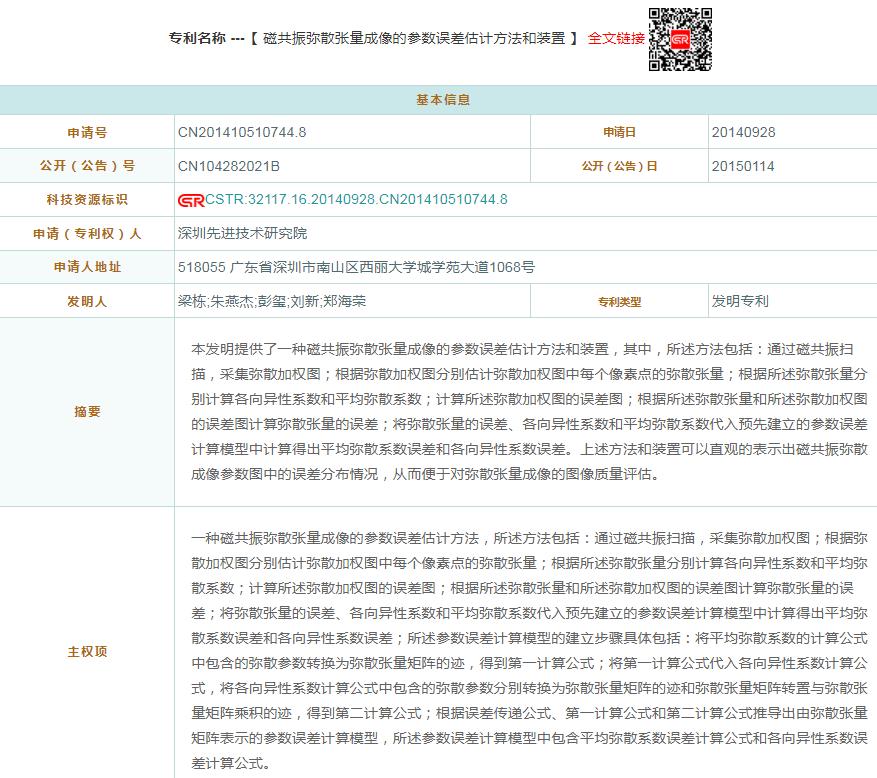
Task: Open the 全文链接 full-text link
Action: click(616, 38)
